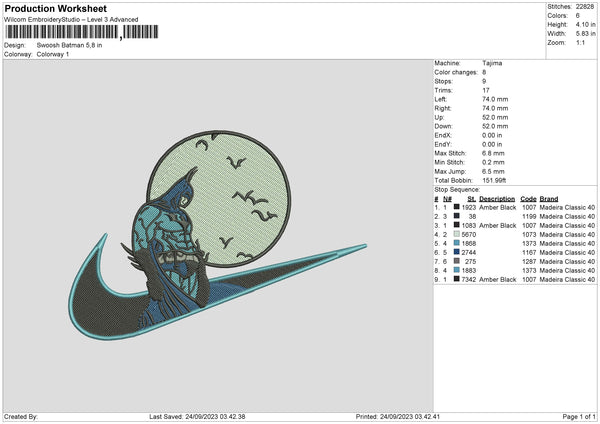Select the Trims value 17
This screenshot has width=600, height=424.
(486, 90)
